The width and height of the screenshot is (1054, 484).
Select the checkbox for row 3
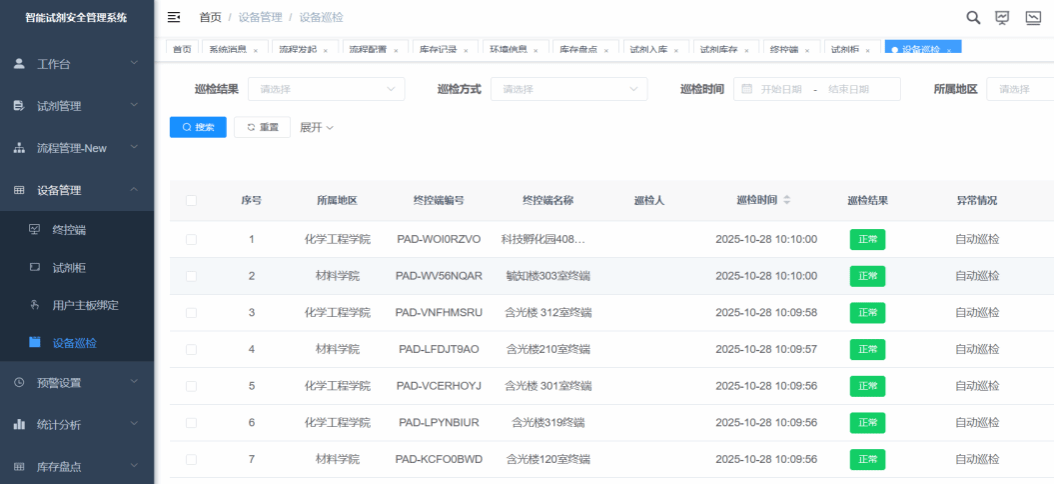[x=191, y=313]
